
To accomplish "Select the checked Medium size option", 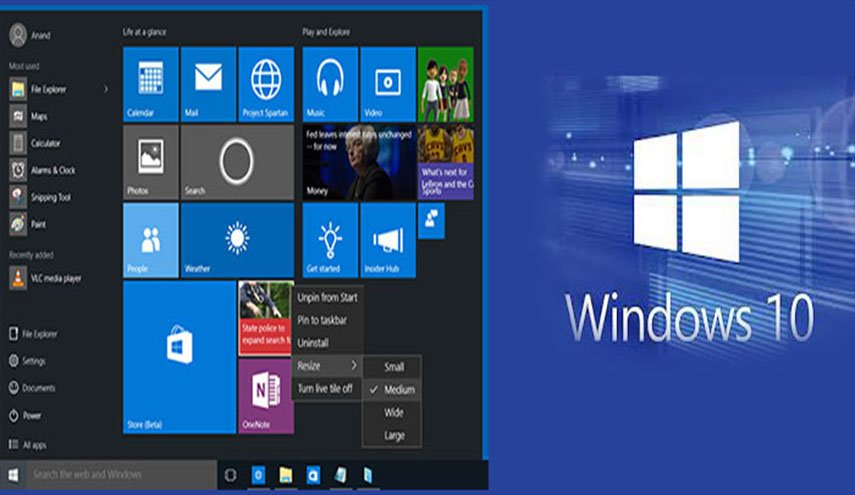I will coord(392,390).
